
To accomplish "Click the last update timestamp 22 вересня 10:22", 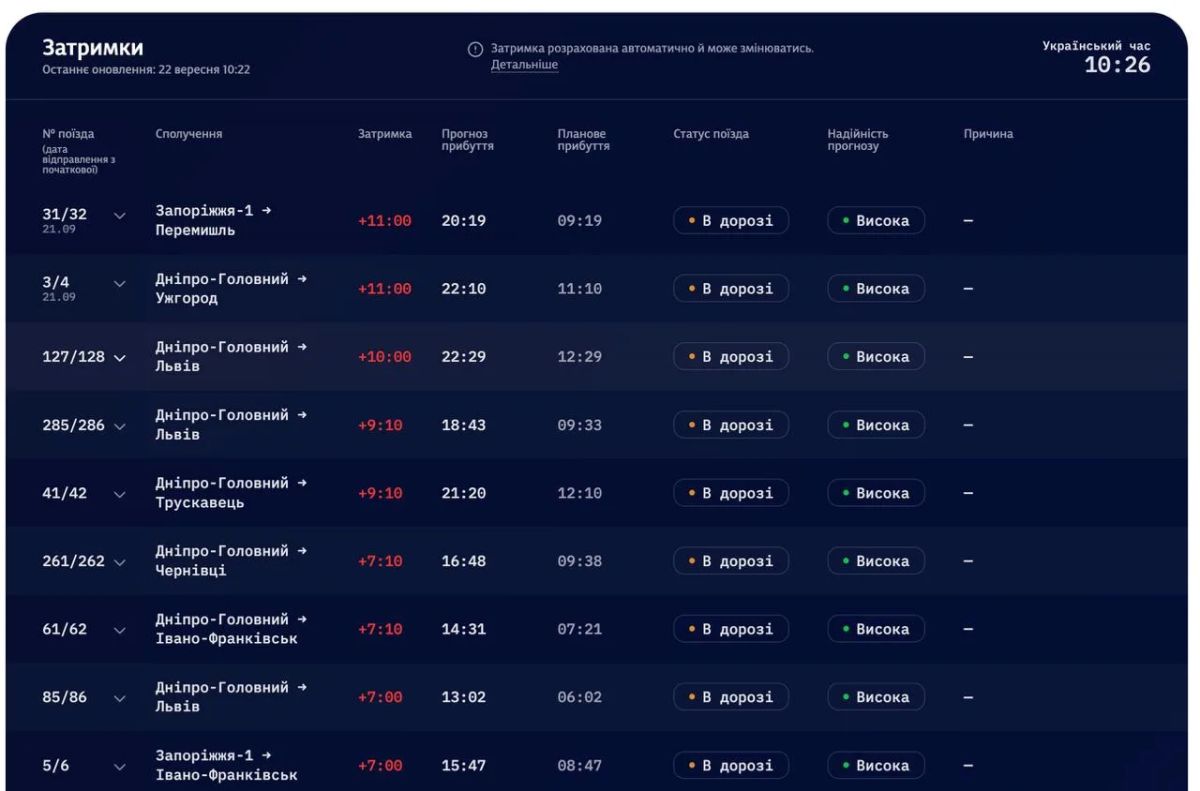I will [x=204, y=70].
